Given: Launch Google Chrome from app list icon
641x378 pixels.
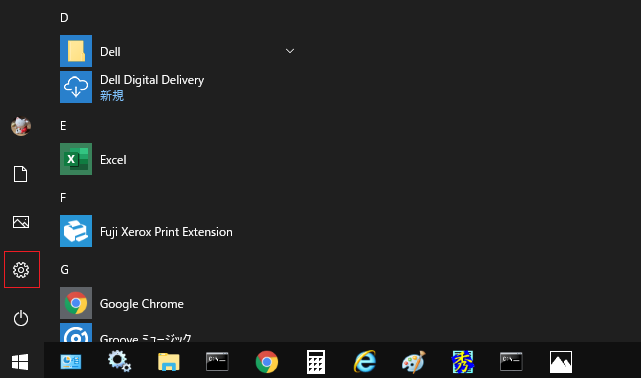Looking at the screenshot, I should [76, 303].
